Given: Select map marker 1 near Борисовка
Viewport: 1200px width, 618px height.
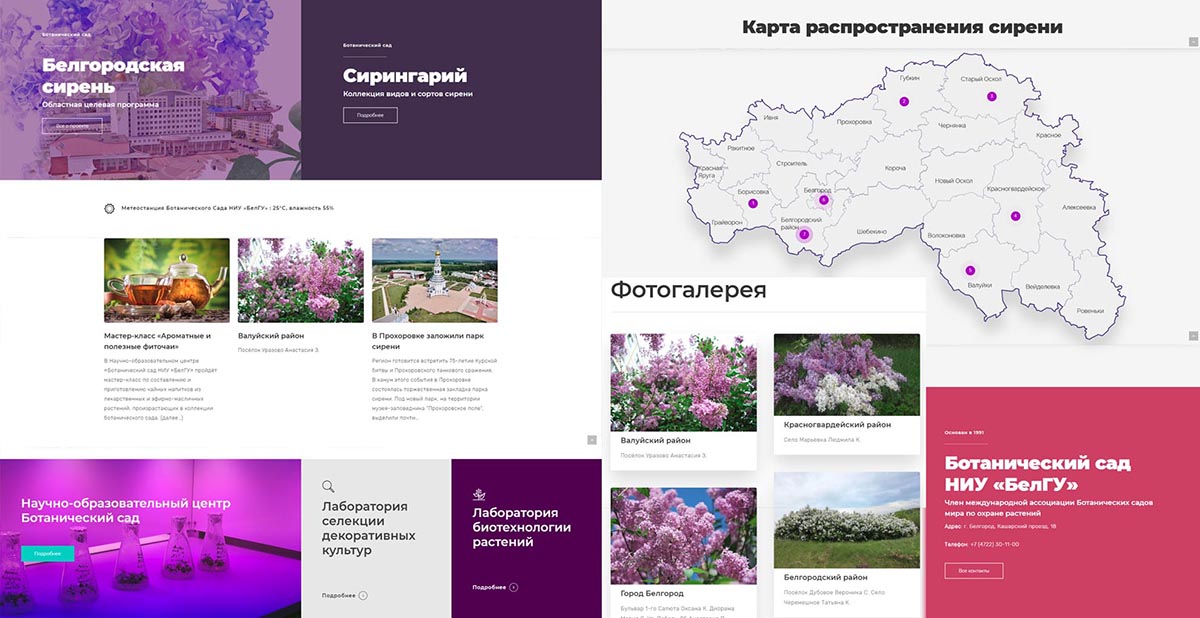Looking at the screenshot, I should coord(753,203).
